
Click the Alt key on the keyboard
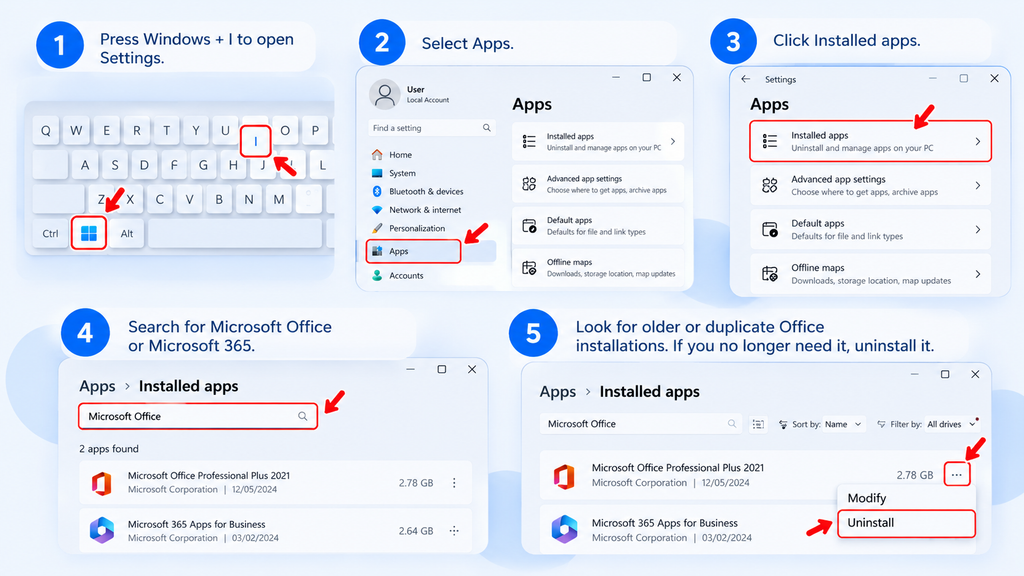click(127, 234)
